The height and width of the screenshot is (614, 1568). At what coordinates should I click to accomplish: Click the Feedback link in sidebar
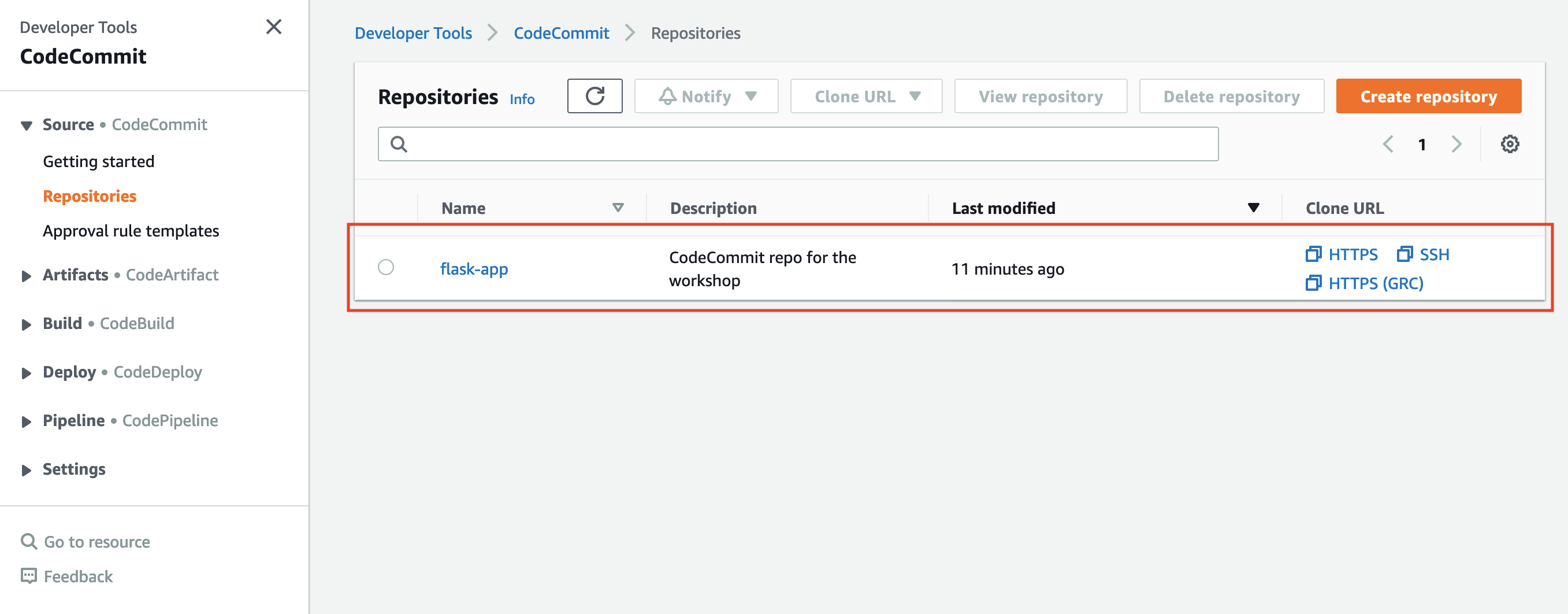[x=67, y=576]
